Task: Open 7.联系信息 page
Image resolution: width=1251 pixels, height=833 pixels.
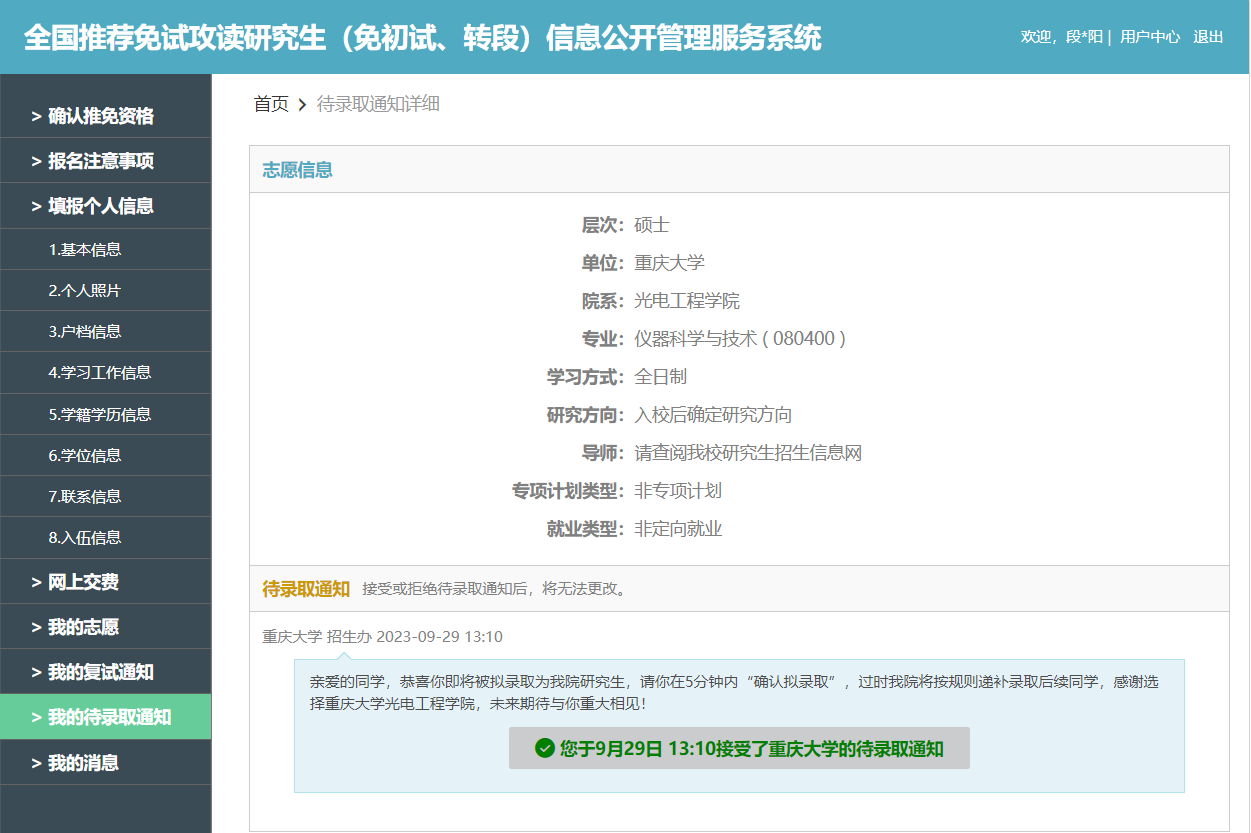Action: coord(85,496)
